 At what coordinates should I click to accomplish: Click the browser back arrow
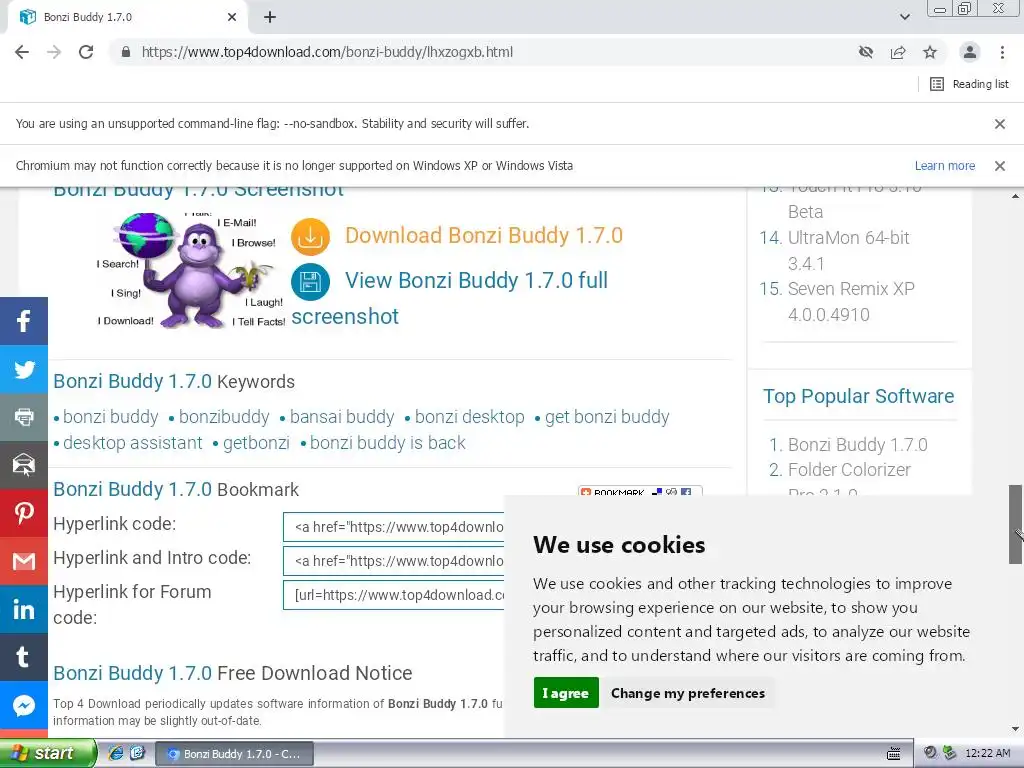pos(22,52)
